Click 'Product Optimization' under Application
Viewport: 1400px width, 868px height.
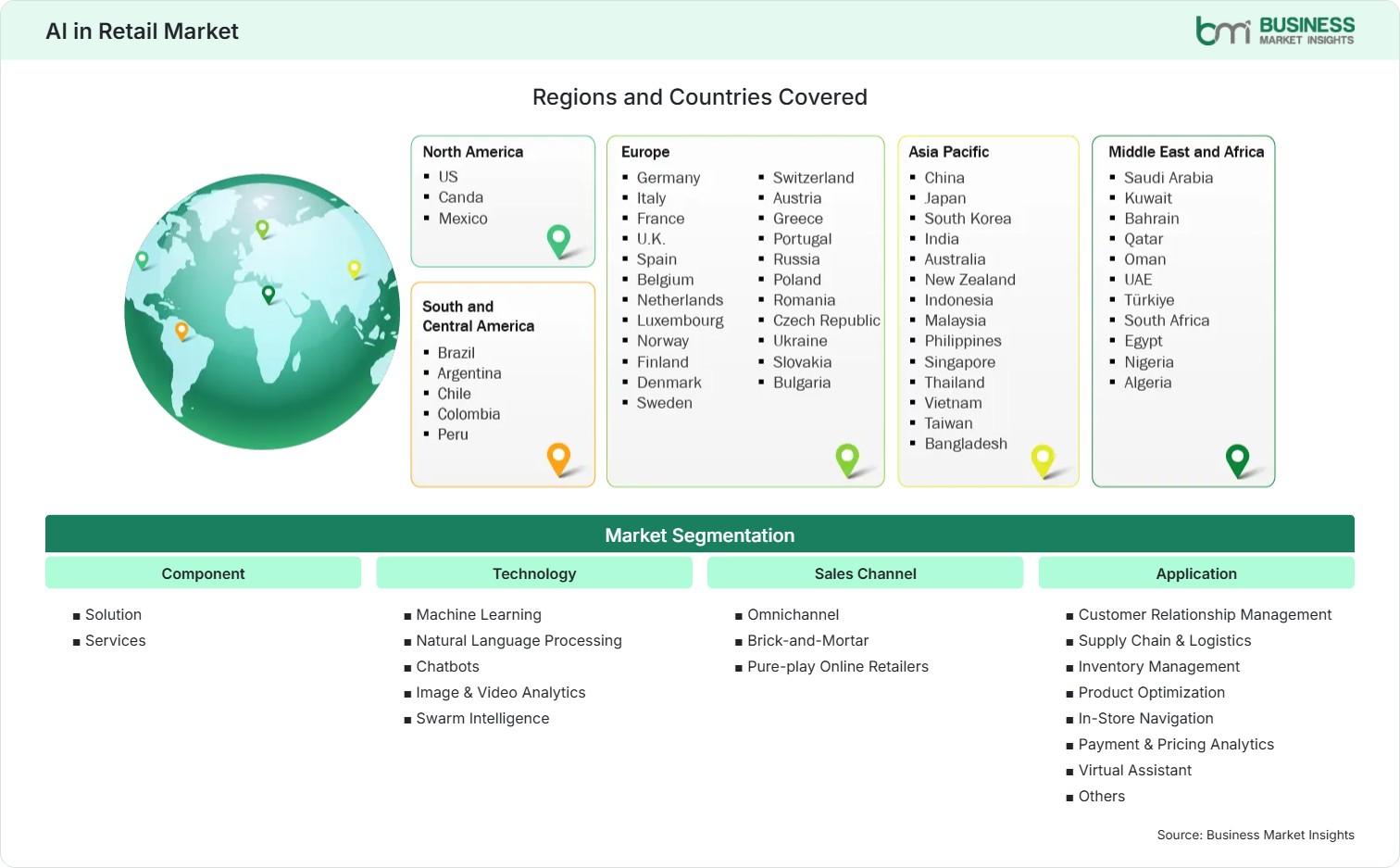tap(1152, 692)
